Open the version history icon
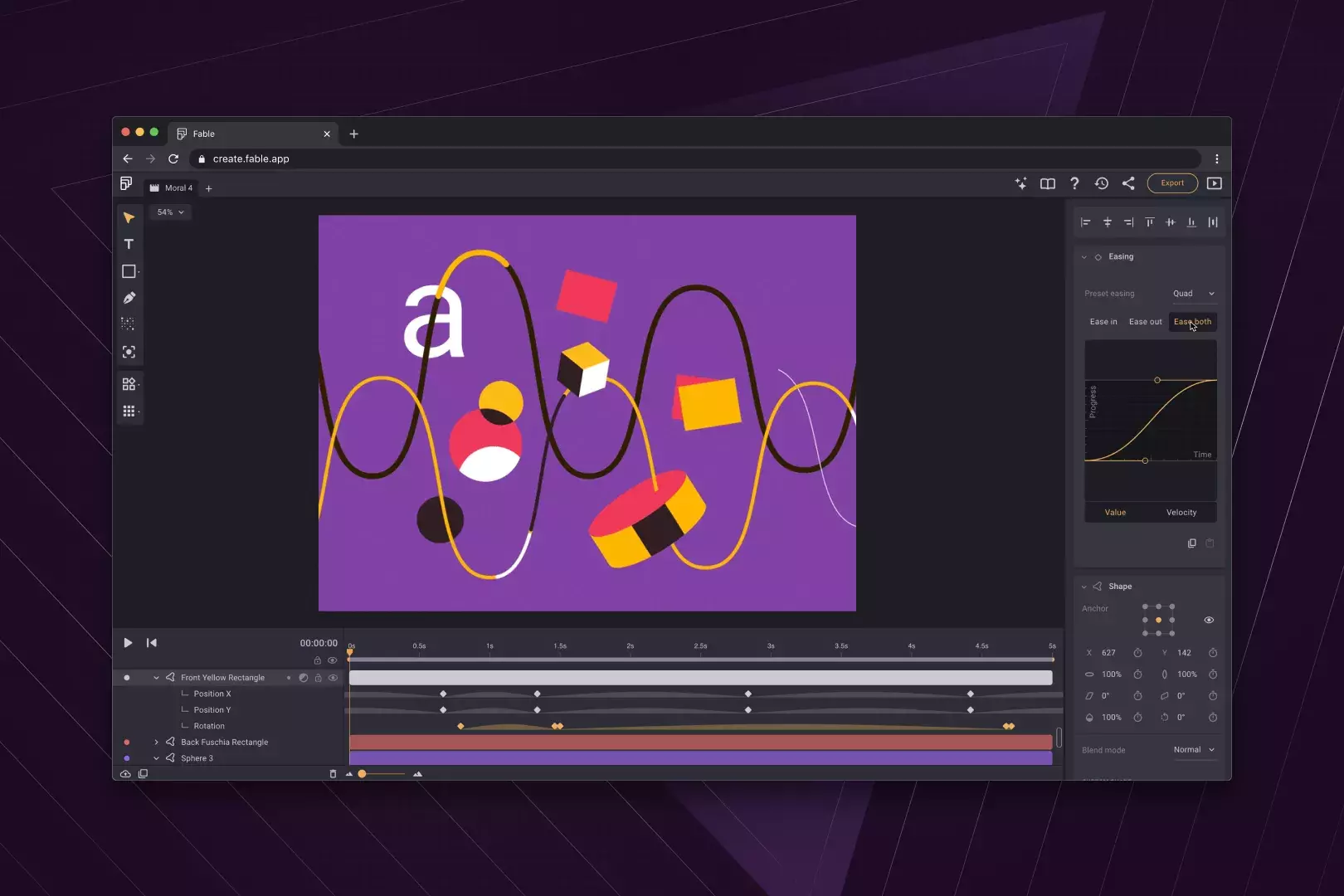Screen dimensions: 1344x896 pos(1103,183)
